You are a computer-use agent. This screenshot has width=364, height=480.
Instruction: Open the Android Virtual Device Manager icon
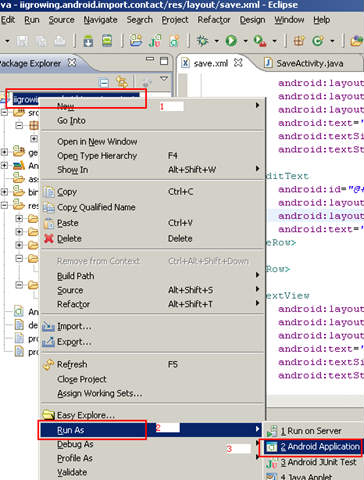pos(107,41)
